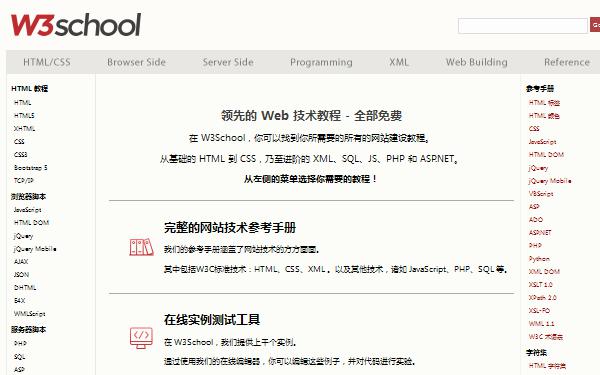Screen dimensions: 600x375
Task: Open HTML DOM in the 参考手册 list
Action: (546, 155)
